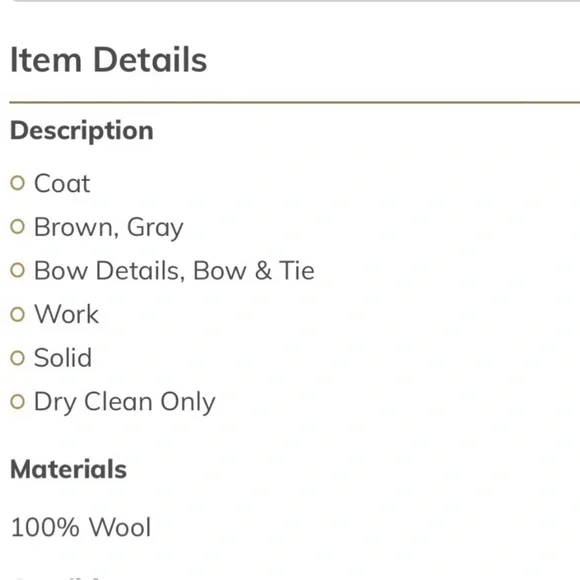This screenshot has width=580, height=580.
Task: Click the Solid pattern text
Action: coord(63,358)
